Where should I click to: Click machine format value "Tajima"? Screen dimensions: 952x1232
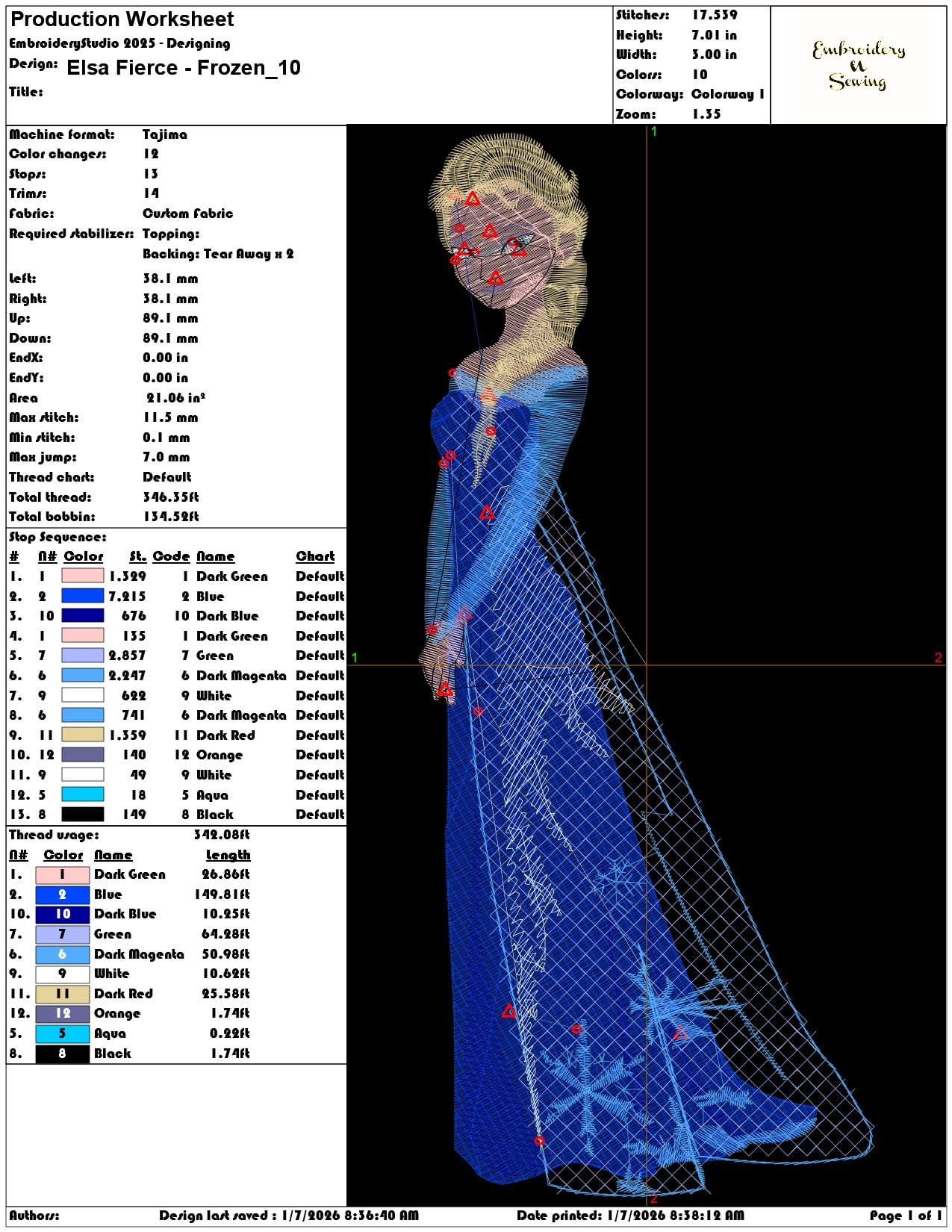tap(165, 134)
